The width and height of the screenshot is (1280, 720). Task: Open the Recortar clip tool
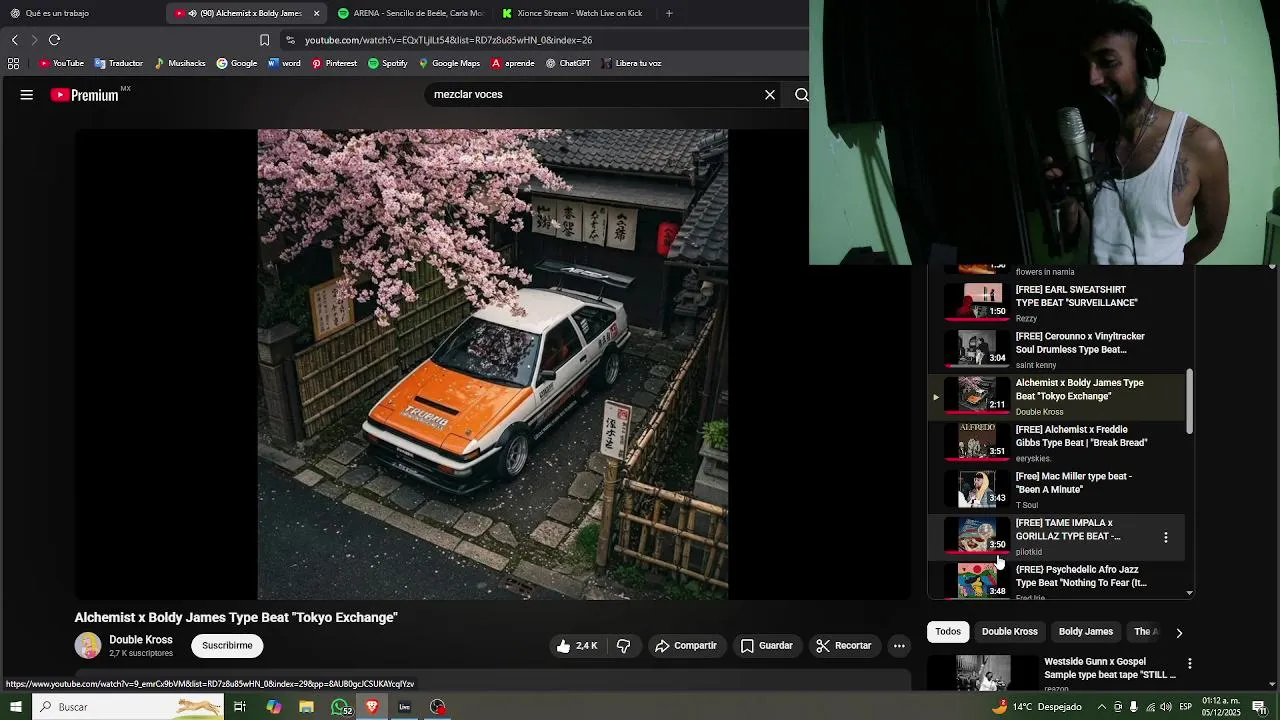tap(844, 646)
